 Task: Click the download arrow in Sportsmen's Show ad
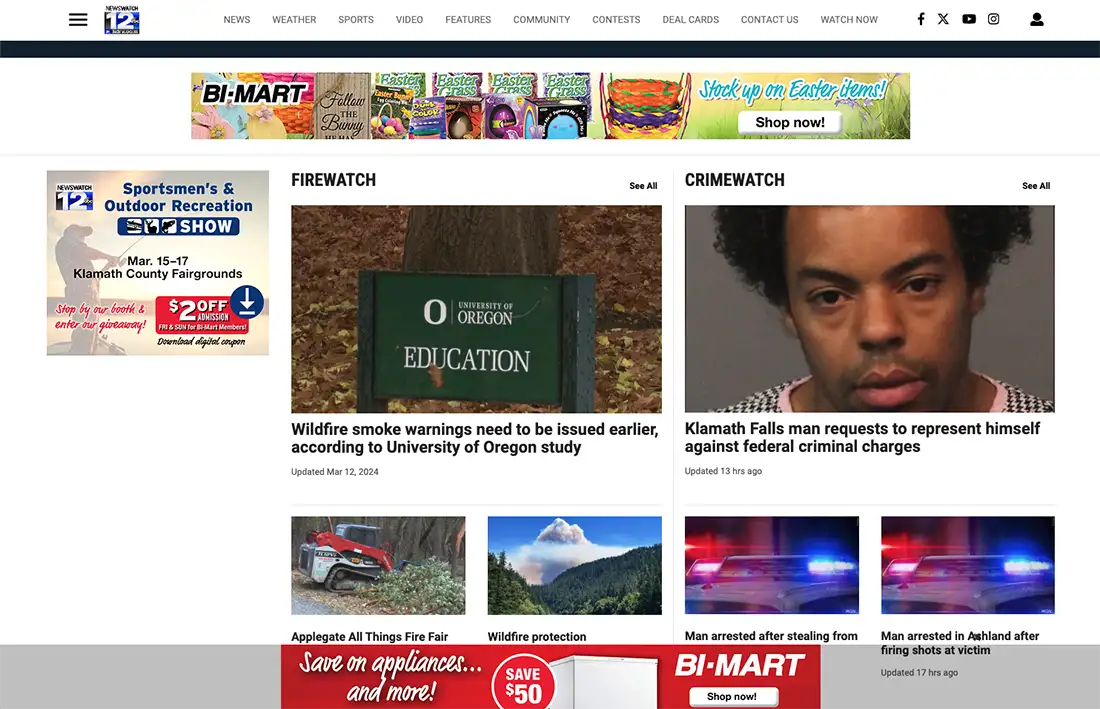[246, 302]
